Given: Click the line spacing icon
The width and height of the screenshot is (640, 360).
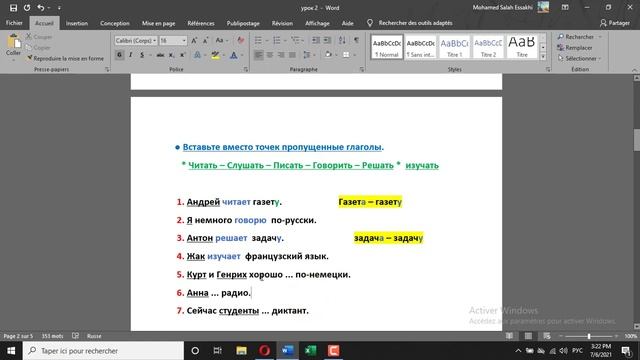Looking at the screenshot, I should click(x=307, y=55).
